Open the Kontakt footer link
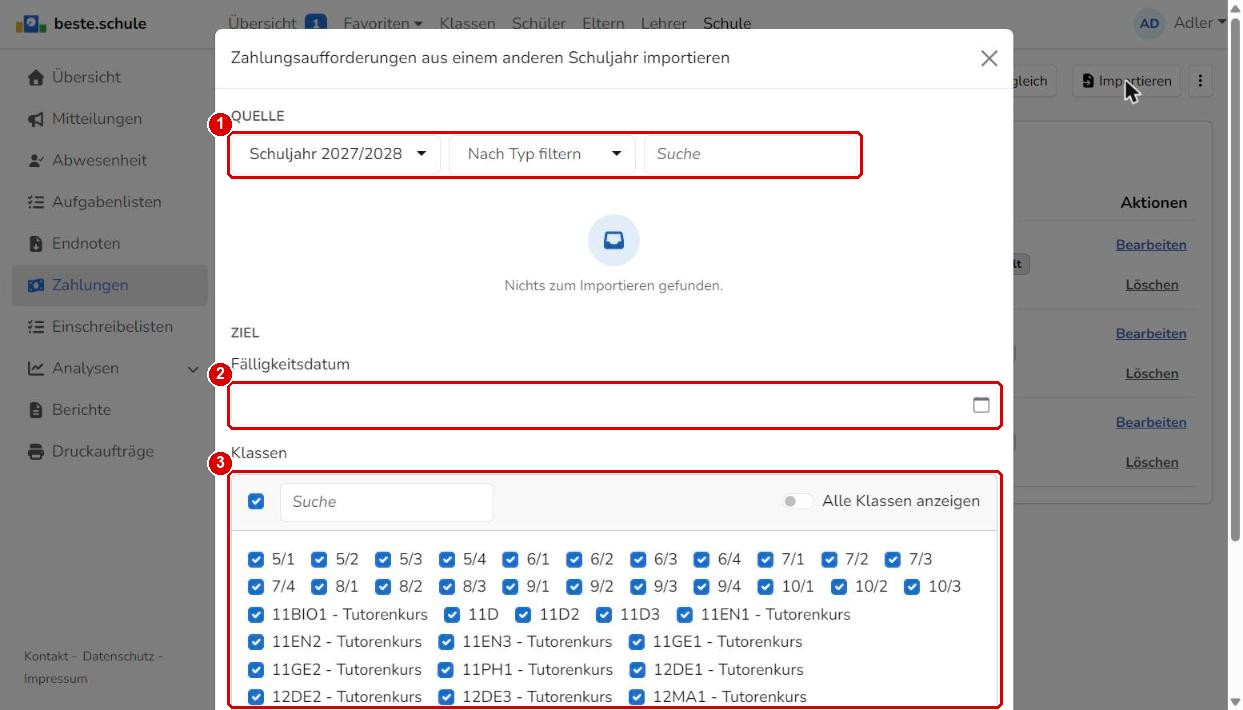The width and height of the screenshot is (1243, 710). pos(46,656)
